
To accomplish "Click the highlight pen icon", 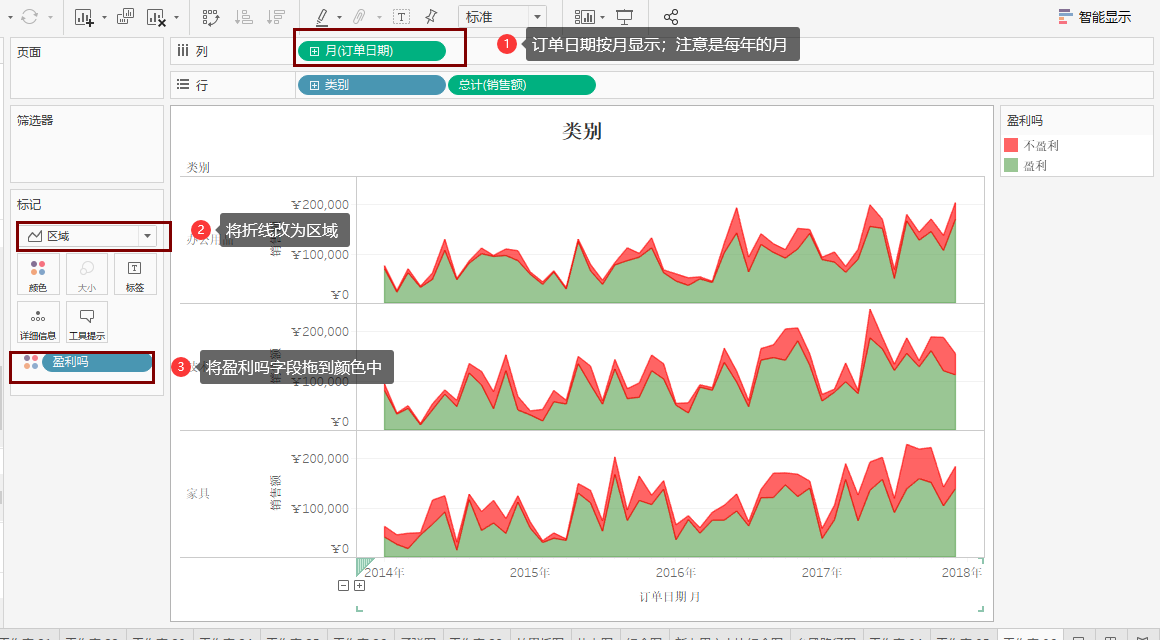I will [x=322, y=16].
